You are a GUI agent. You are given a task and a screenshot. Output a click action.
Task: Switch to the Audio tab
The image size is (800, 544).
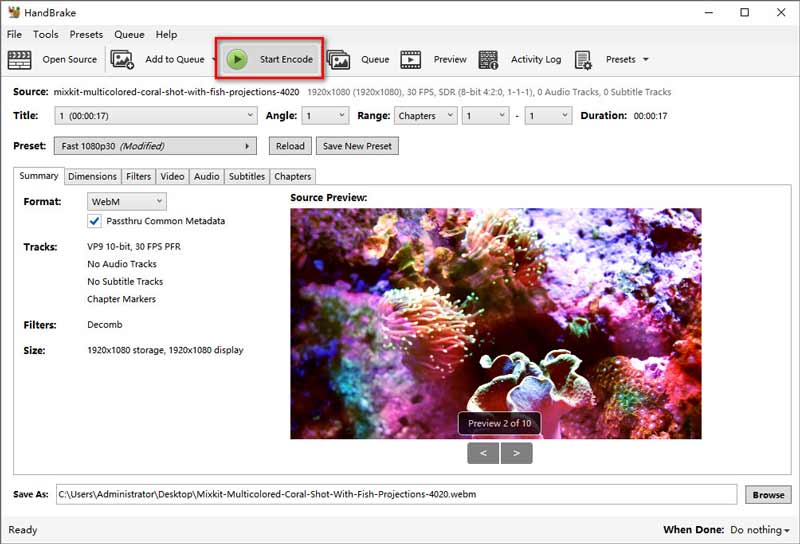click(207, 177)
